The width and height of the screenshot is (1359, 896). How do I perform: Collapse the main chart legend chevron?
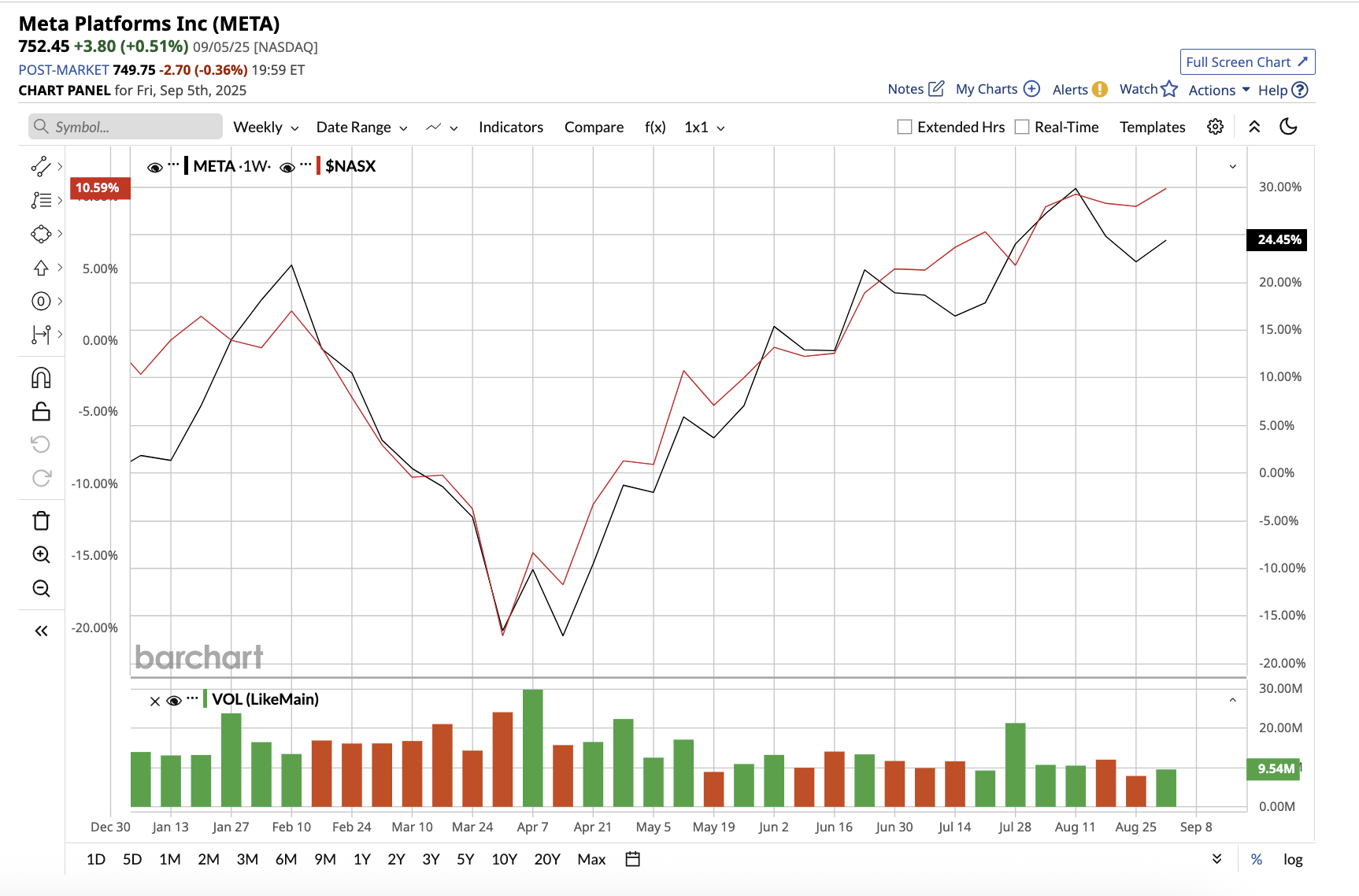tap(1233, 166)
